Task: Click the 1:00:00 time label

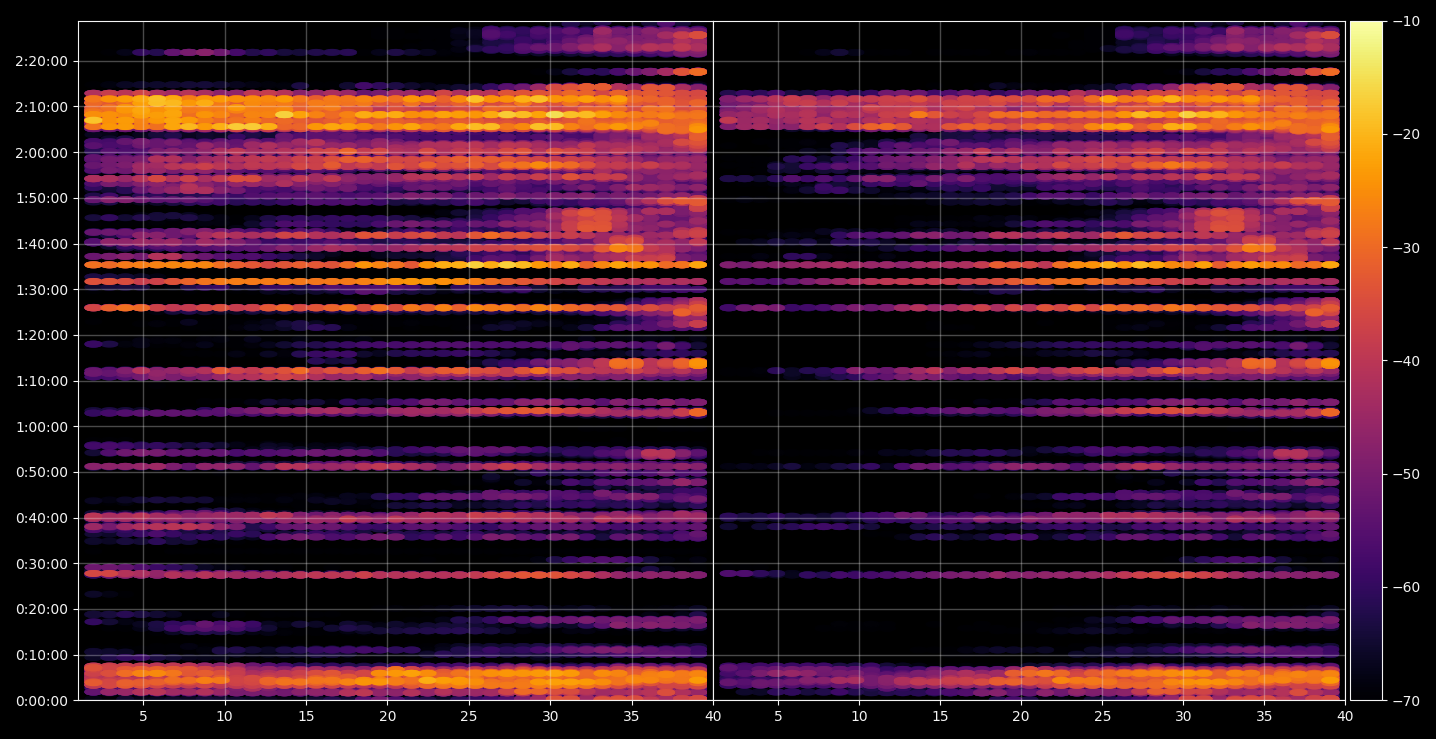Action: pos(42,427)
